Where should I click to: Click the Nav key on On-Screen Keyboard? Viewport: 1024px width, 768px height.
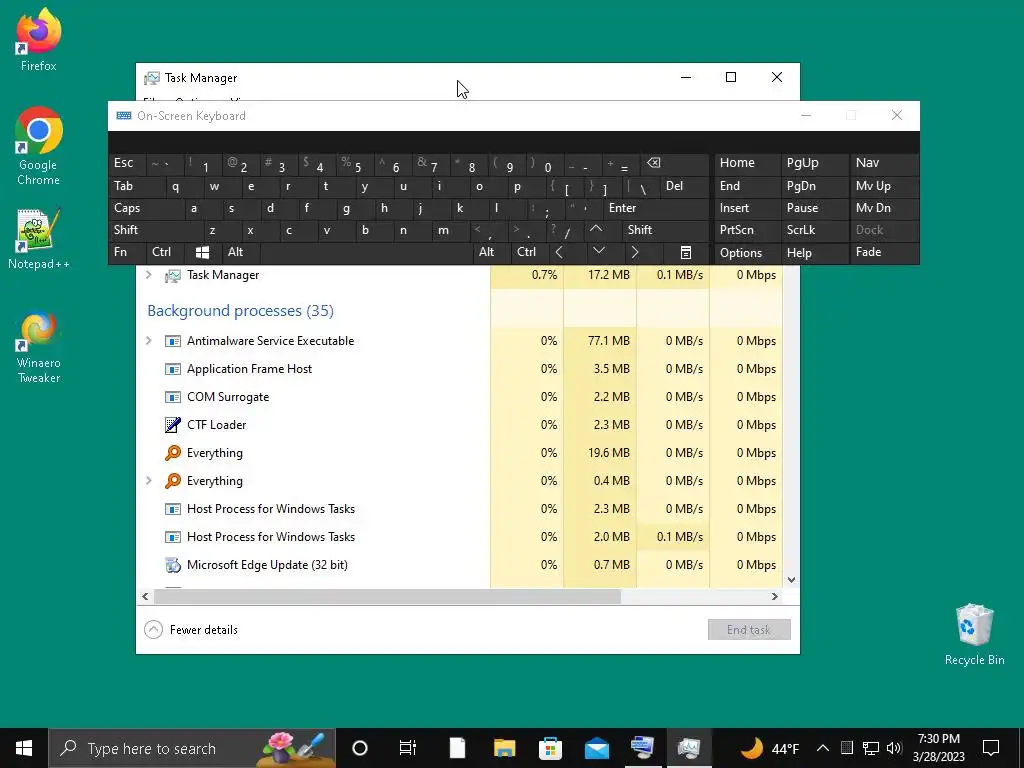pyautogui.click(x=884, y=163)
